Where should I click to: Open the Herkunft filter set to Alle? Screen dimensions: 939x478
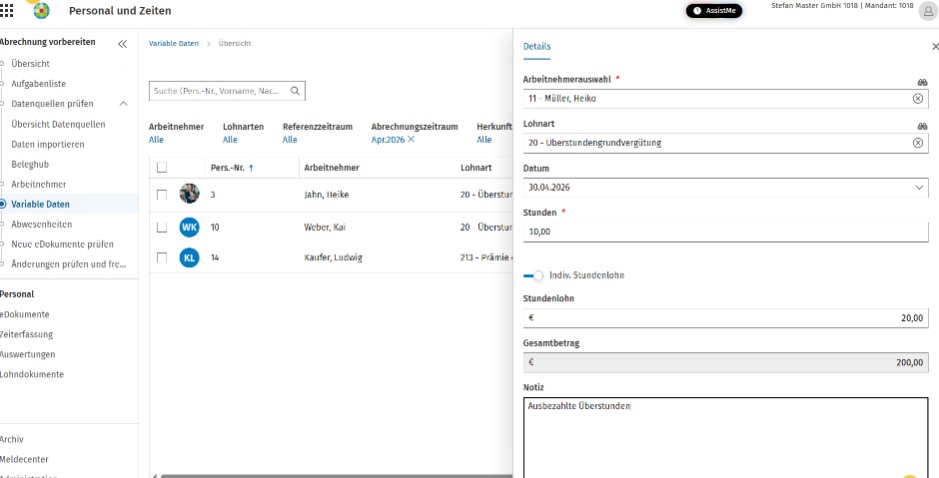[x=484, y=140]
